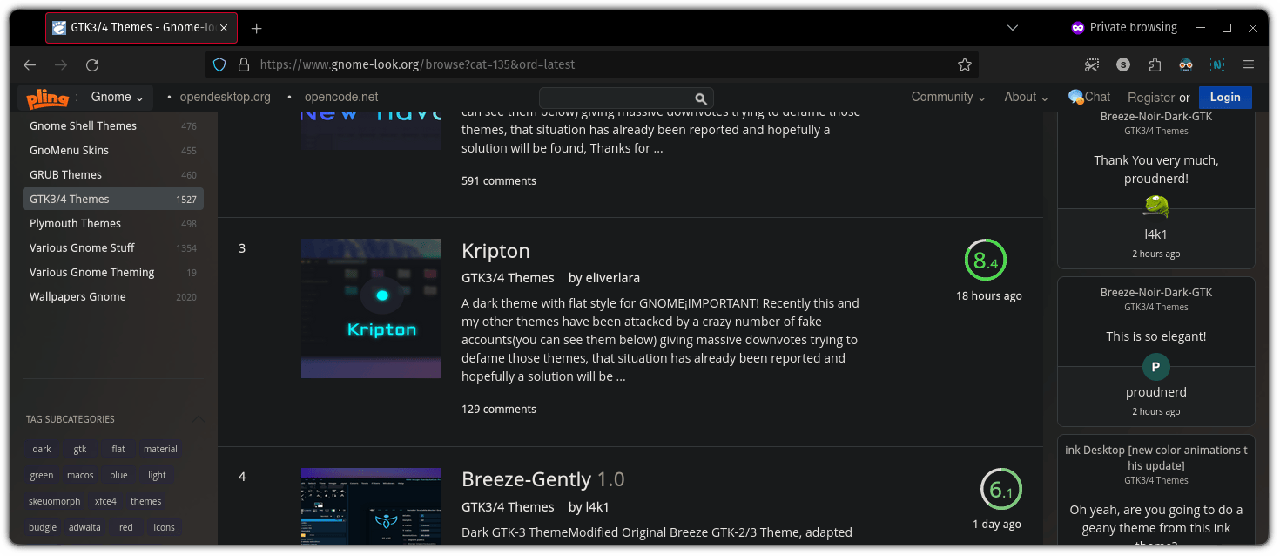This screenshot has height=556, width=1280.
Task: Open the screenshot tool in browser toolbar
Action: click(x=1092, y=65)
